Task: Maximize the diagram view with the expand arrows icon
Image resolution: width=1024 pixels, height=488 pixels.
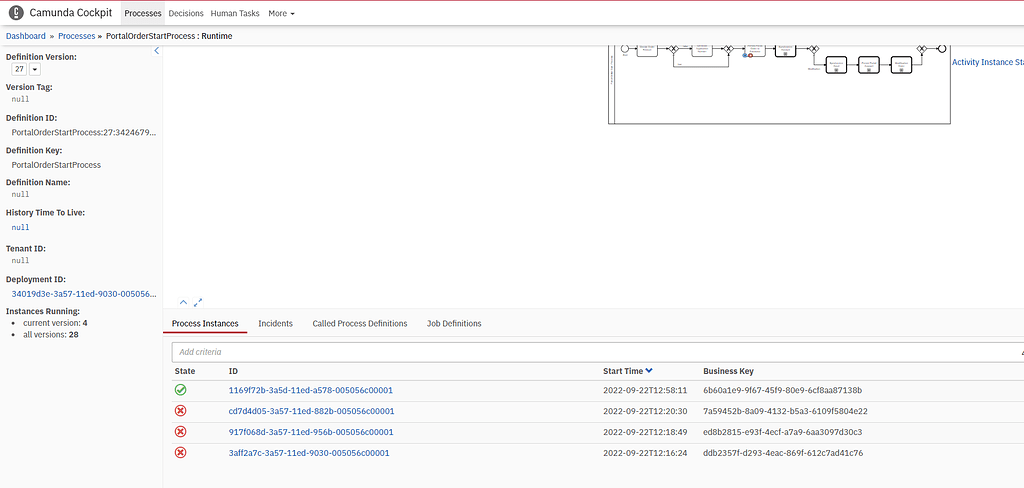Action: point(198,302)
